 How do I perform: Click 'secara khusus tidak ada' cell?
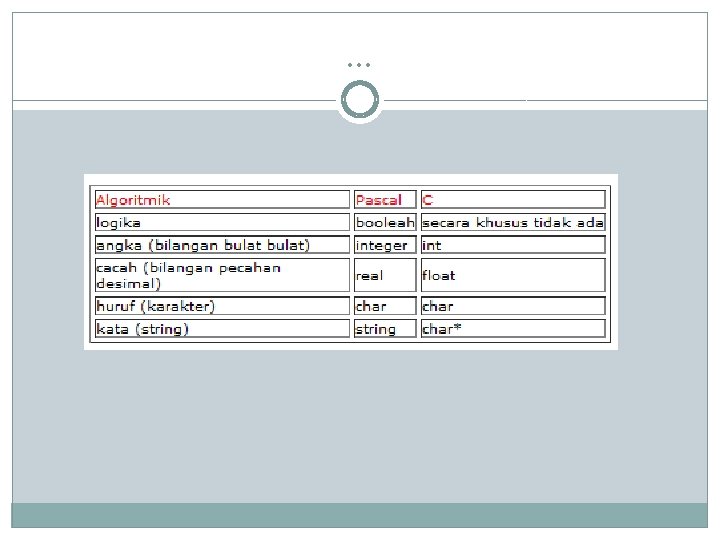[x=513, y=222]
